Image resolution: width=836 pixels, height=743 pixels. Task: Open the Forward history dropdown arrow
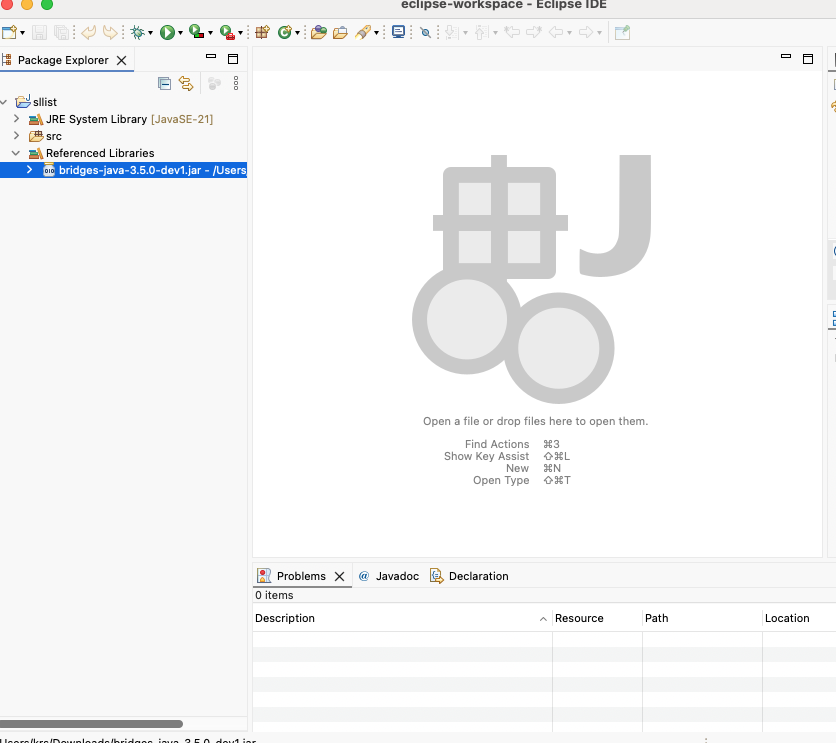coord(599,33)
